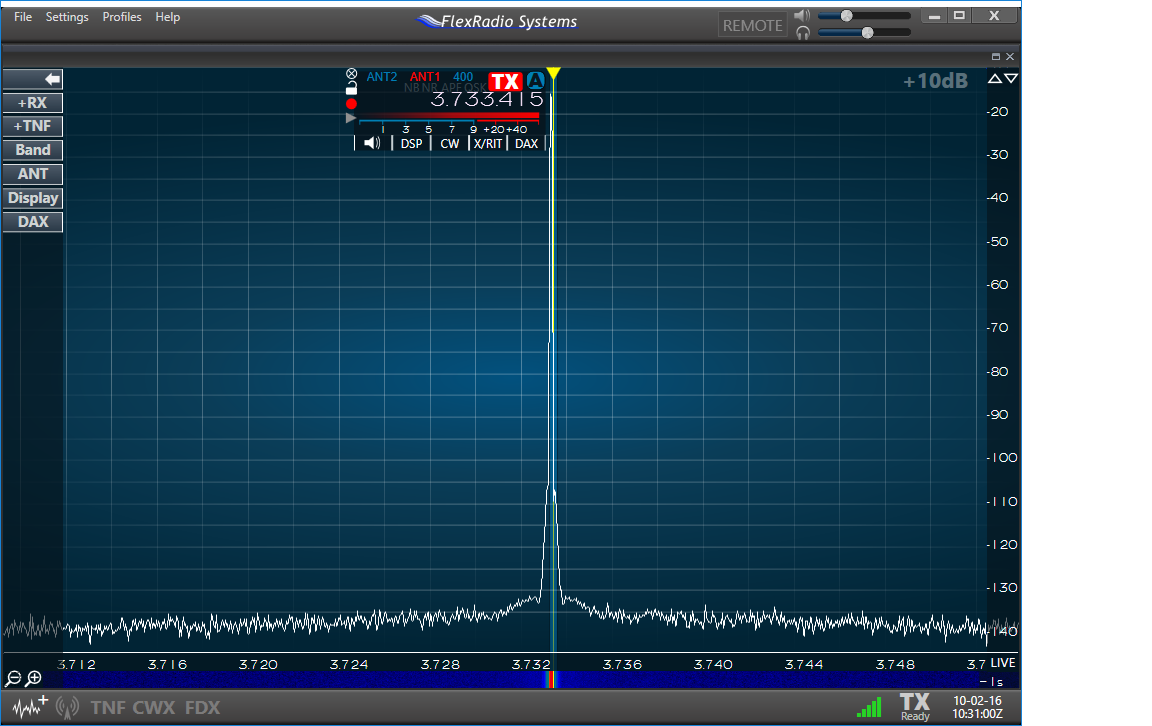Open the ANT1 transmit antenna dropdown
Viewport: 1152px width, 726px height.
[x=425, y=76]
